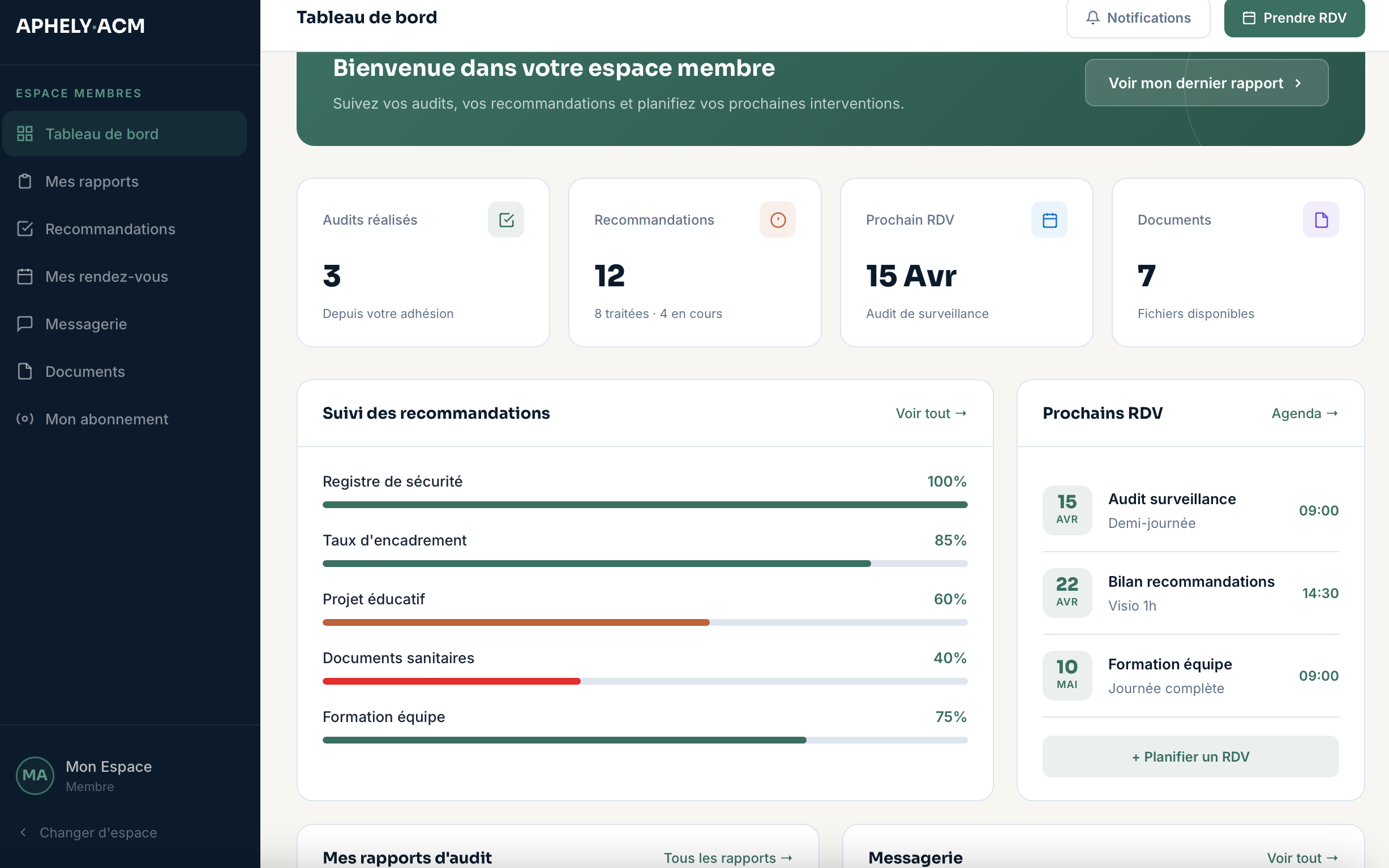Follow the Voir tout link for recommendations

(x=930, y=412)
